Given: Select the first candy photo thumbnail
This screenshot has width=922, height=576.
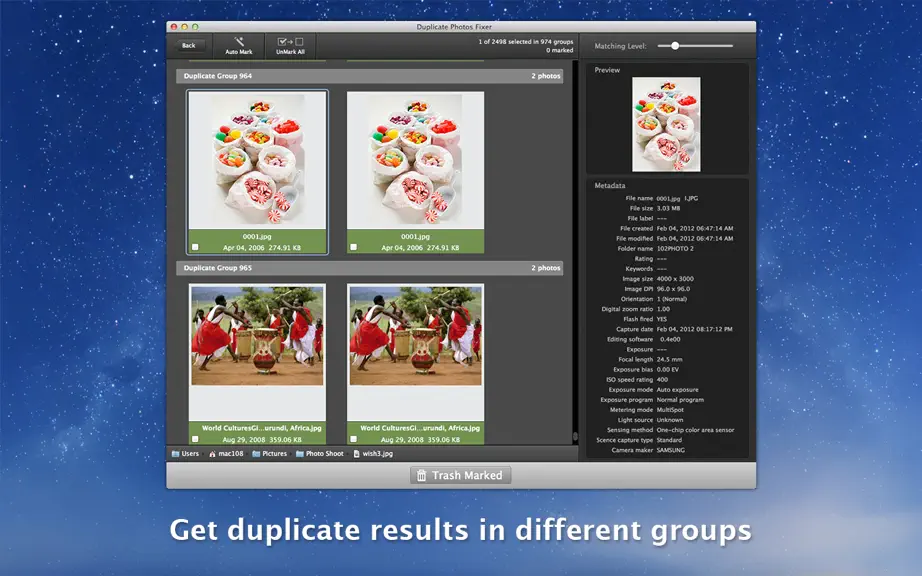Looking at the screenshot, I should pos(258,160).
